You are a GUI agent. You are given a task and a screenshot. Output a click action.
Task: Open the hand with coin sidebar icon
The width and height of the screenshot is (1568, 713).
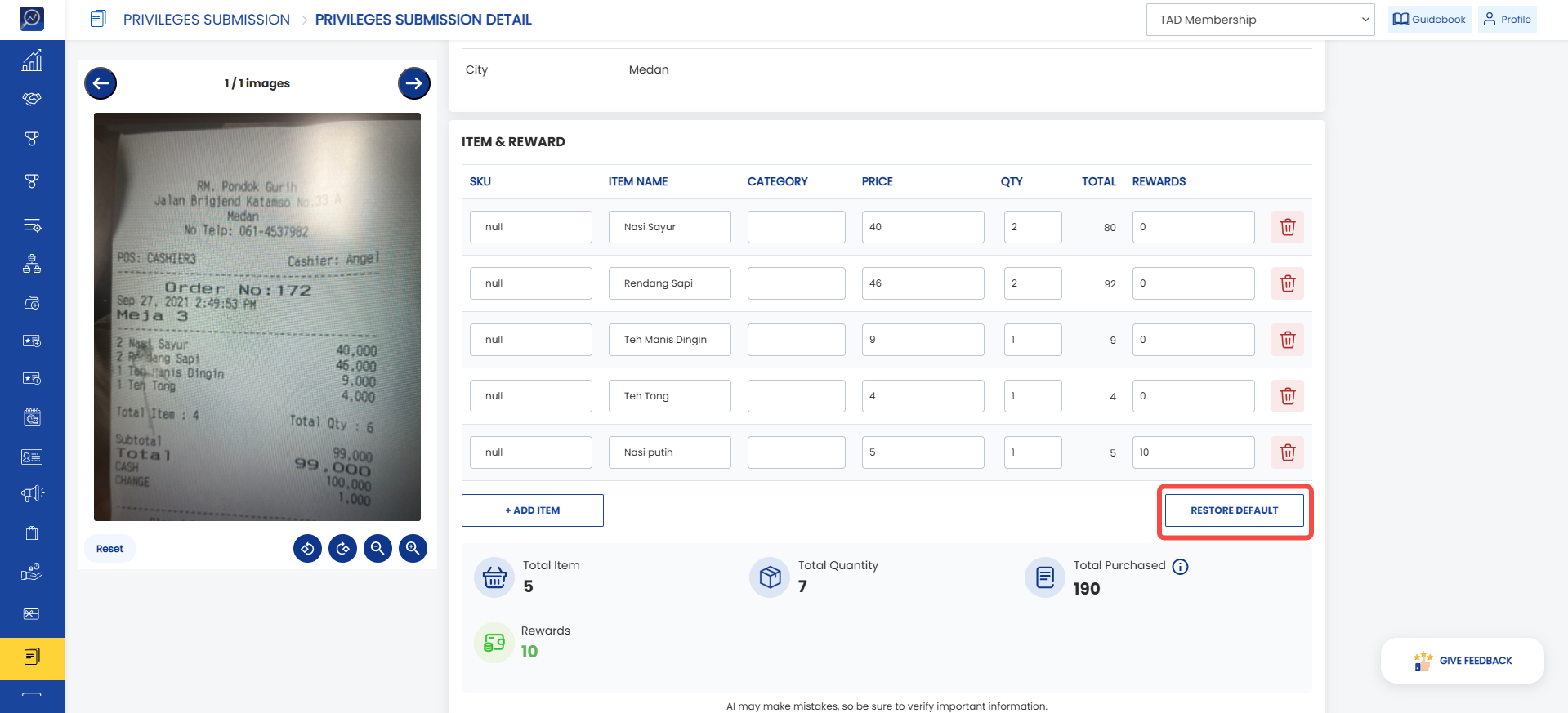tap(32, 572)
